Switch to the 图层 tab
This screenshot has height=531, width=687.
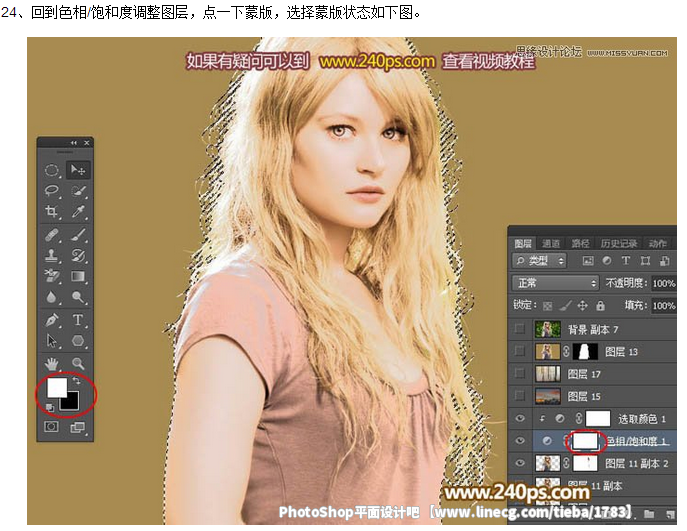(523, 244)
